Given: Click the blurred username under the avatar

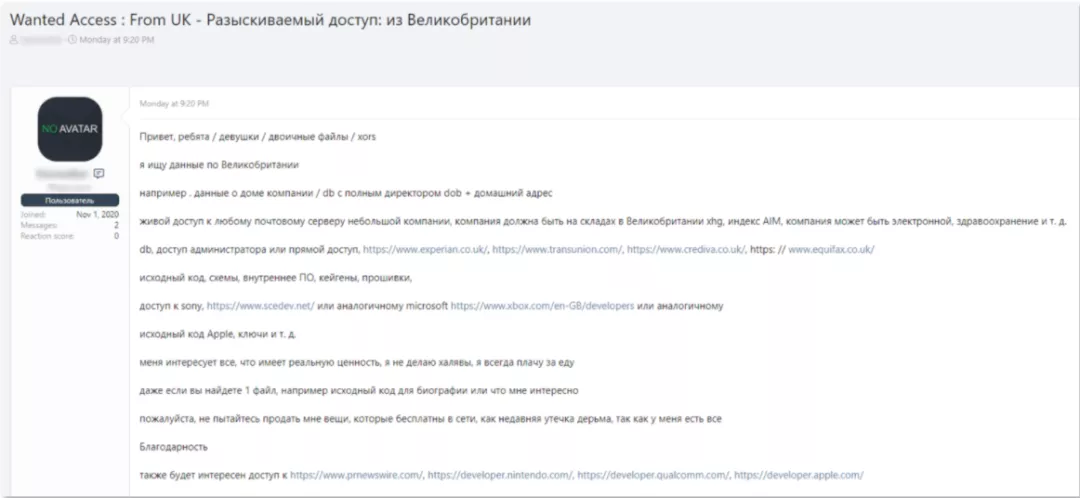Looking at the screenshot, I should point(60,173).
